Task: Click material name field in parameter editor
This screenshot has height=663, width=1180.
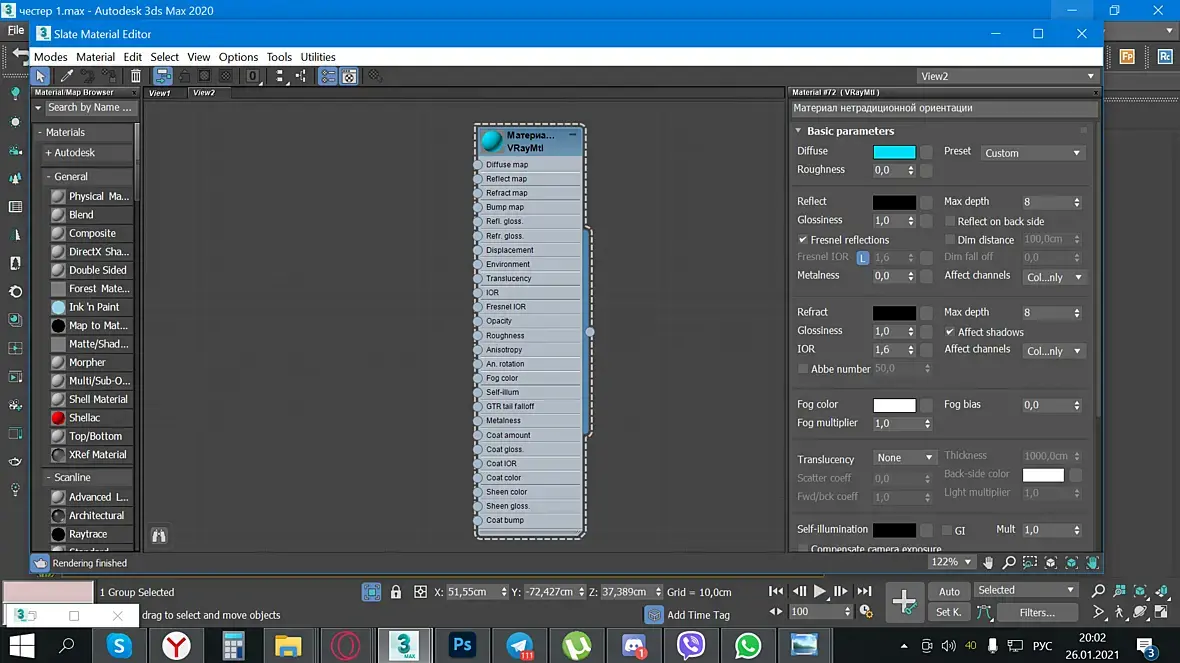Action: coord(944,108)
